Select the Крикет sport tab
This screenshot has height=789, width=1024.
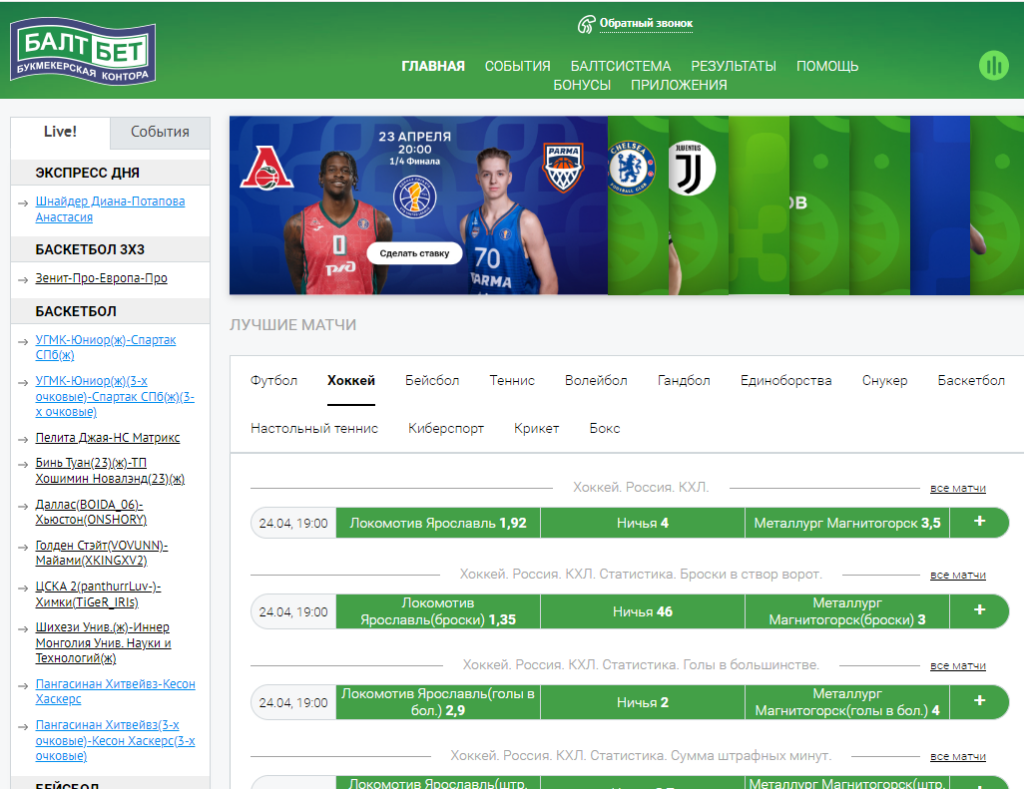(x=536, y=428)
